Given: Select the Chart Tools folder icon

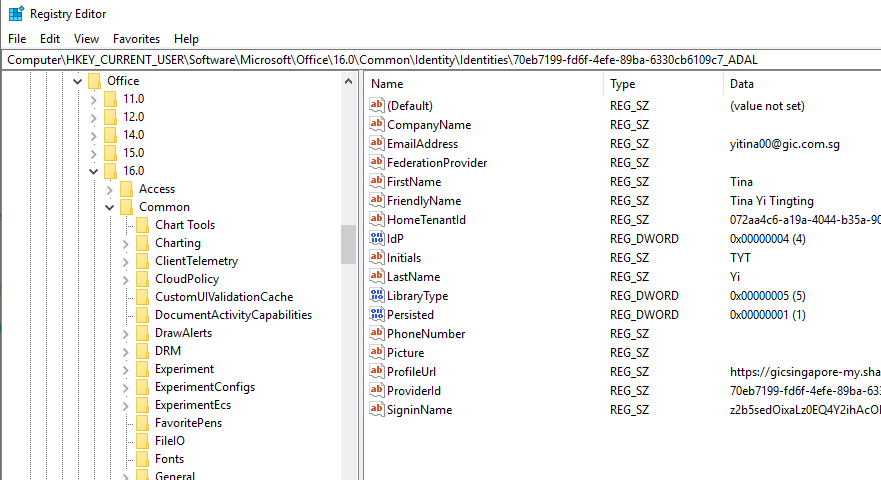Looking at the screenshot, I should click(143, 225).
